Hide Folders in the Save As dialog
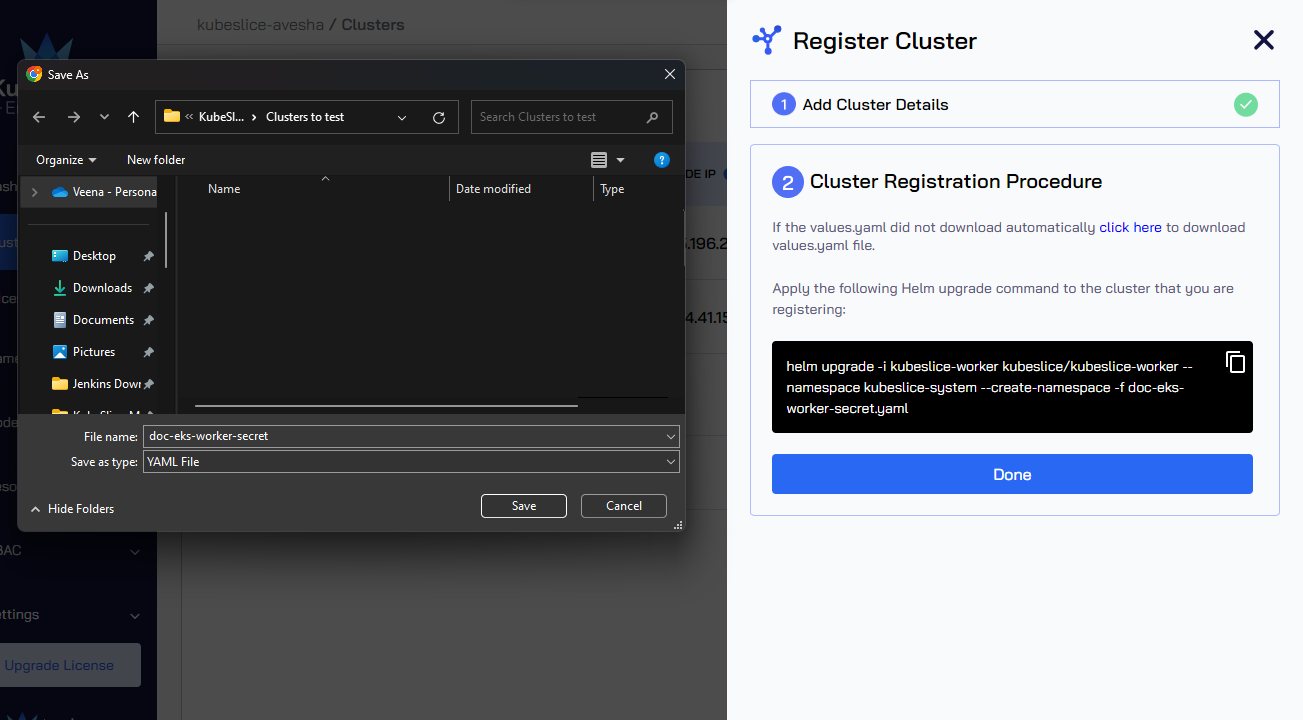This screenshot has height=720, width=1303. click(72, 509)
